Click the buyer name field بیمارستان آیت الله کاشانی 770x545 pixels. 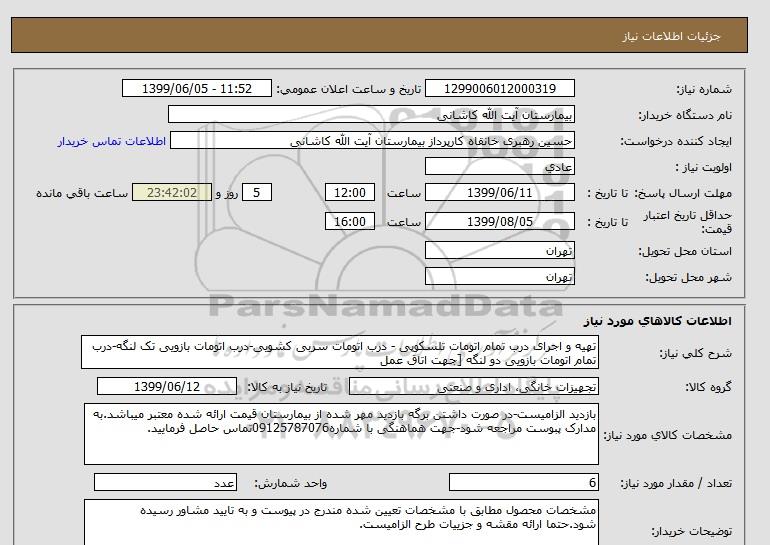coord(371,114)
